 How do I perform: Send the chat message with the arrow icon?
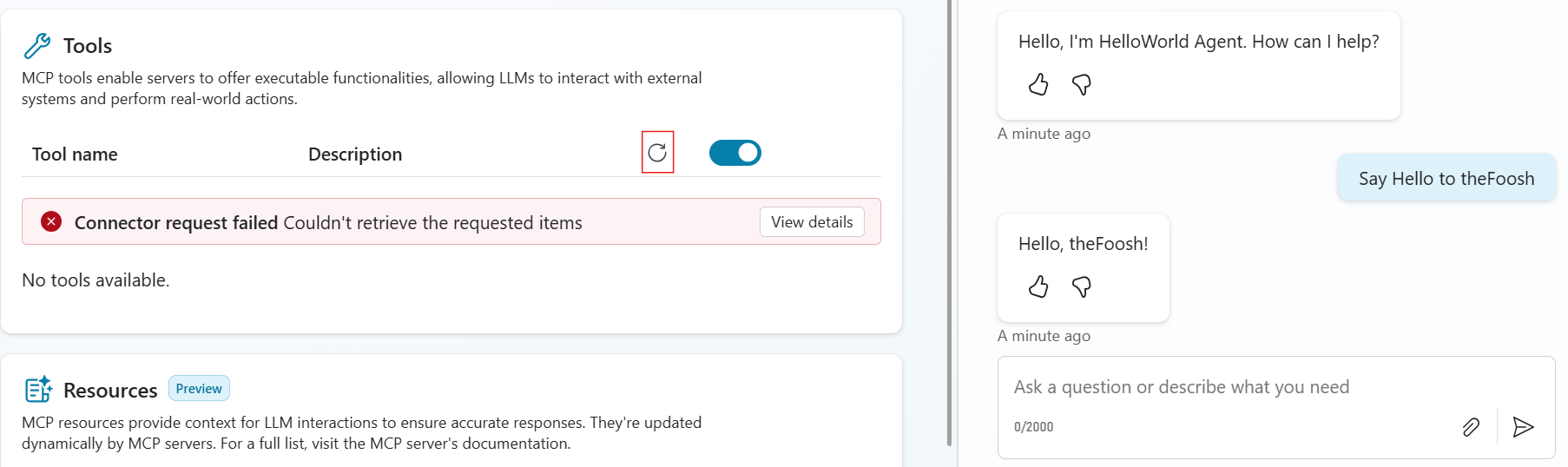point(1523,427)
